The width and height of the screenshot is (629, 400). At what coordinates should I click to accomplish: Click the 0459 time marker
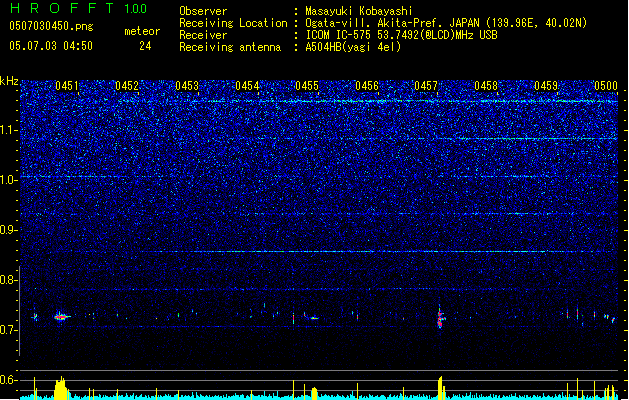[x=546, y=86]
